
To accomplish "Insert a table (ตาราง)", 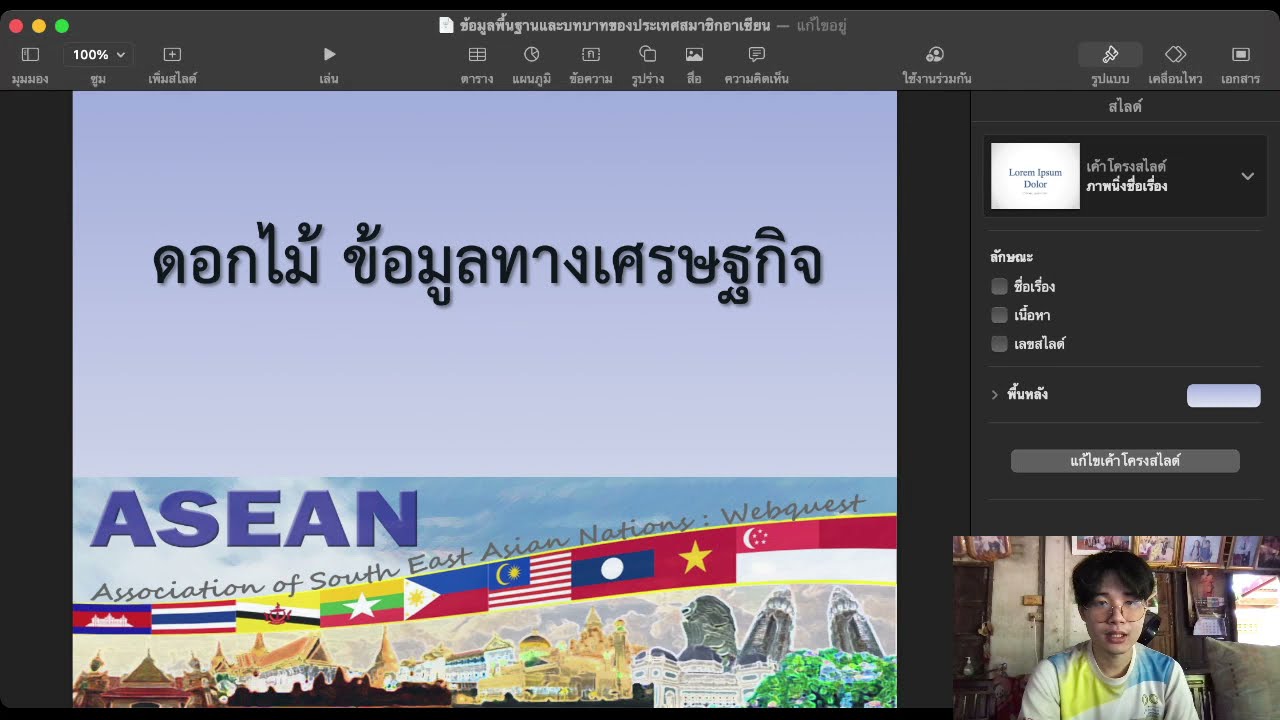I will (477, 55).
